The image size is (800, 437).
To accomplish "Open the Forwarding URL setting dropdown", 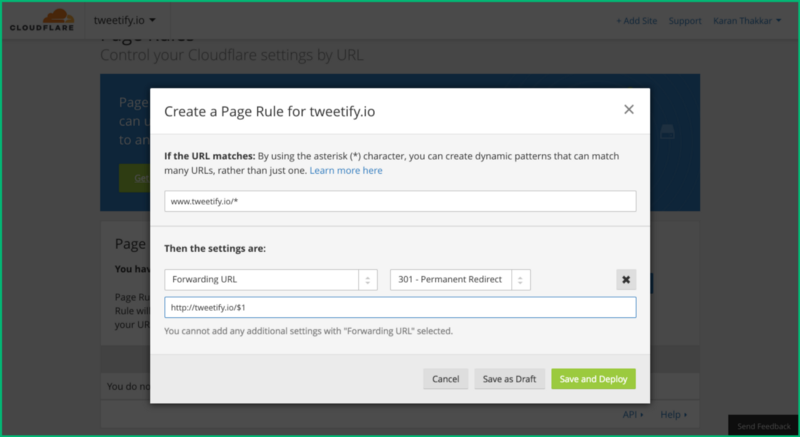I will [x=271, y=279].
